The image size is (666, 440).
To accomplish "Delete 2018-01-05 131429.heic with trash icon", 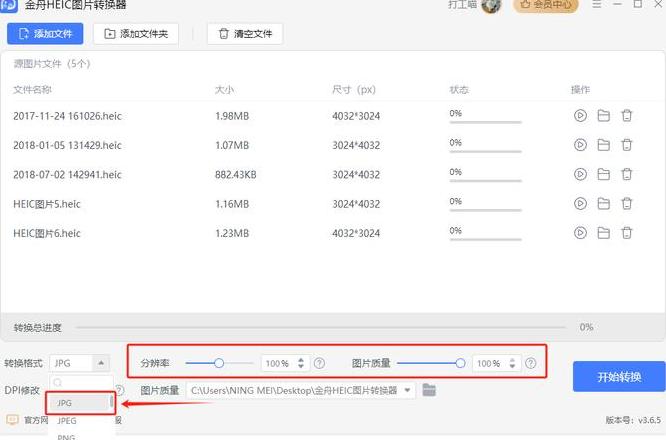I will tap(627, 145).
